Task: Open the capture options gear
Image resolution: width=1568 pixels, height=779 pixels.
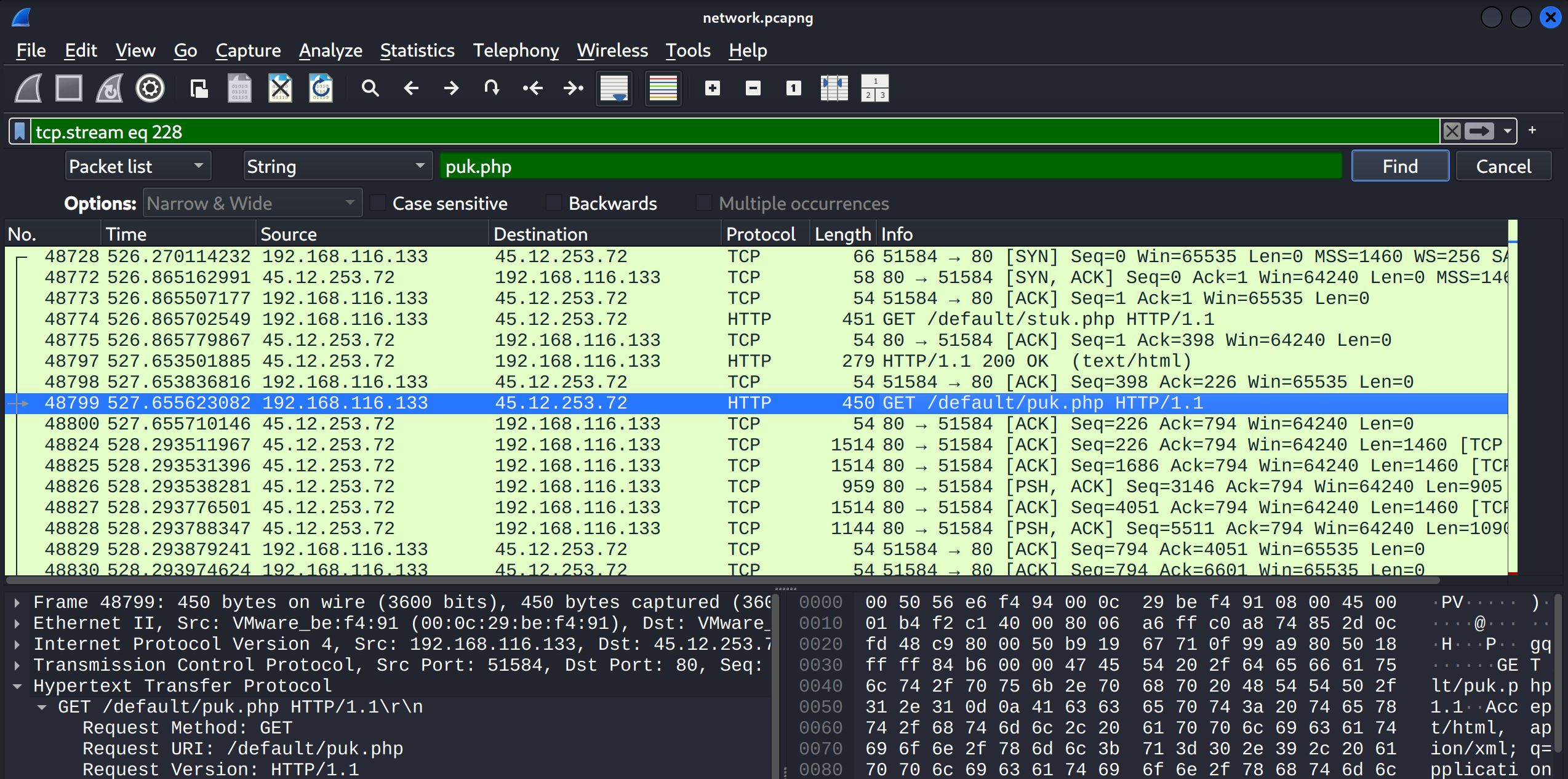Action: [150, 88]
